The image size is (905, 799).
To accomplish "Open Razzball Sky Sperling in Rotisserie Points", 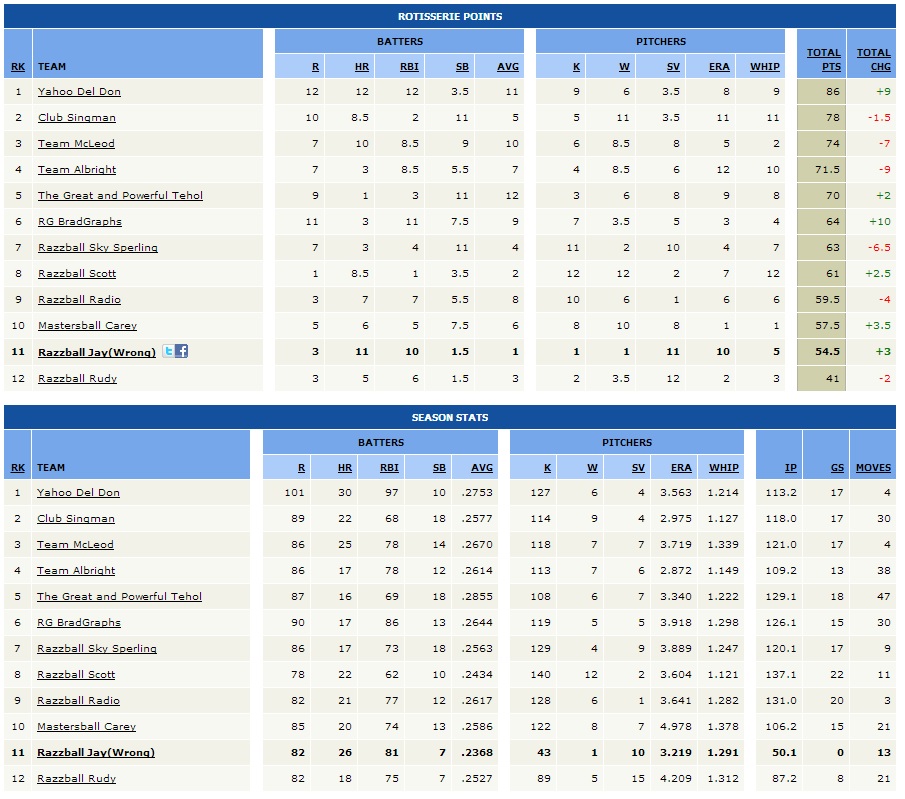I will [98, 247].
